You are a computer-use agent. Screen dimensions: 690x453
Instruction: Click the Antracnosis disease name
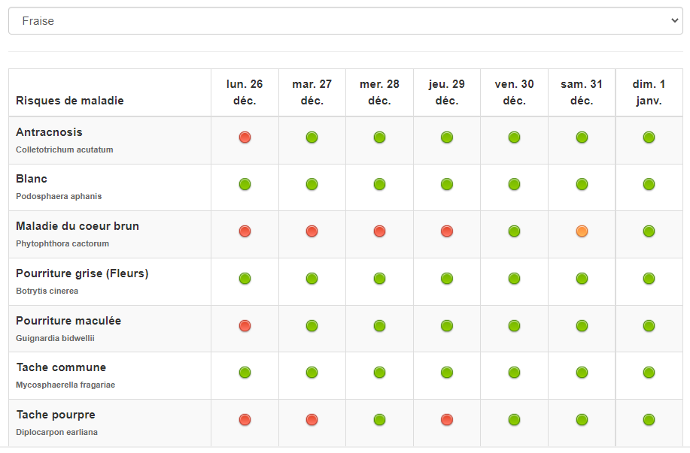tap(49, 132)
